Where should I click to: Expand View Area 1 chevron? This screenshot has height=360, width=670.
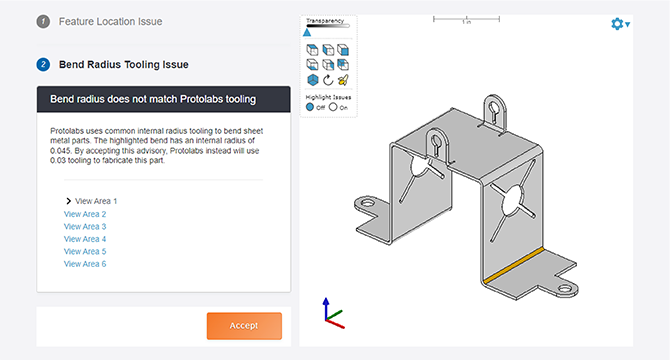(x=68, y=201)
